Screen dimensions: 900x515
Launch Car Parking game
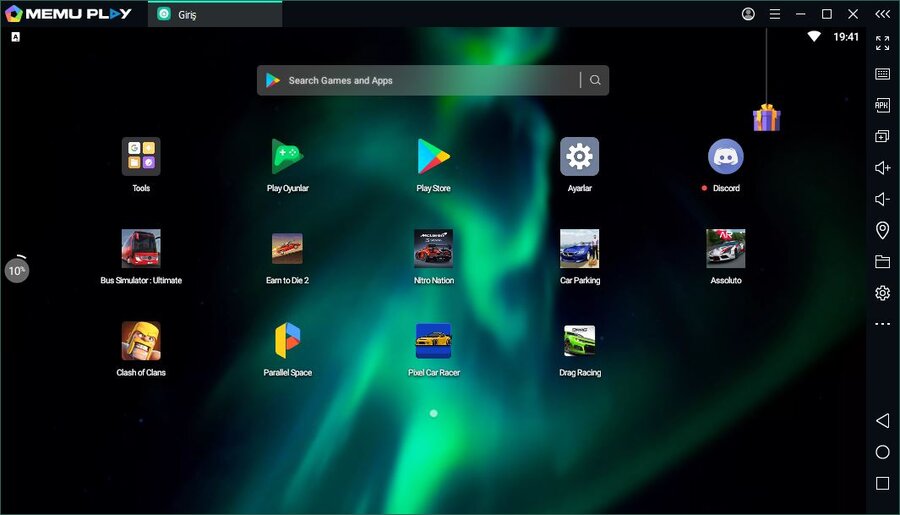point(579,249)
